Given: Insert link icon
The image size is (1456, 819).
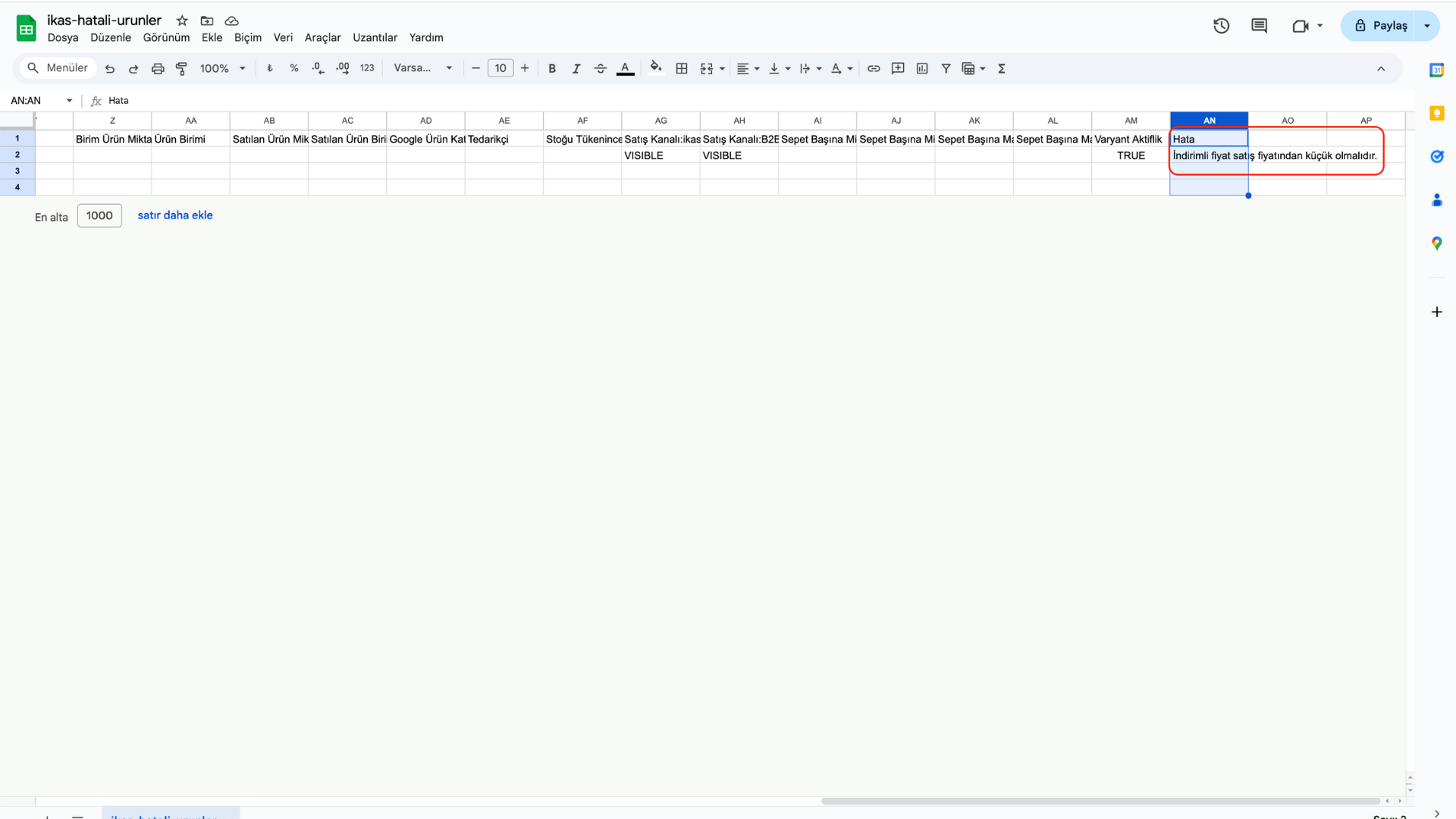Looking at the screenshot, I should pyautogui.click(x=874, y=68).
